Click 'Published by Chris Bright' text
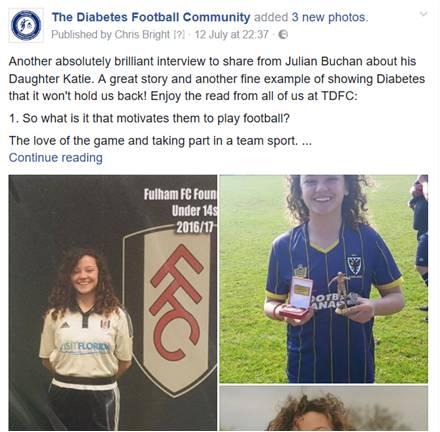 point(110,34)
